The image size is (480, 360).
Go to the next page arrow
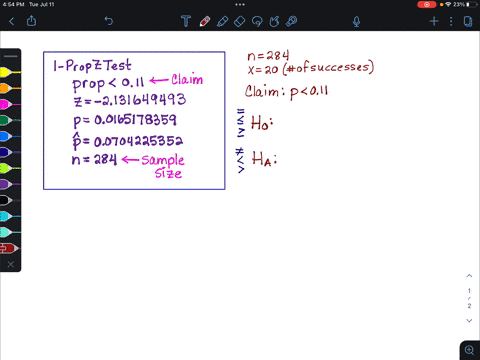(x=469, y=320)
